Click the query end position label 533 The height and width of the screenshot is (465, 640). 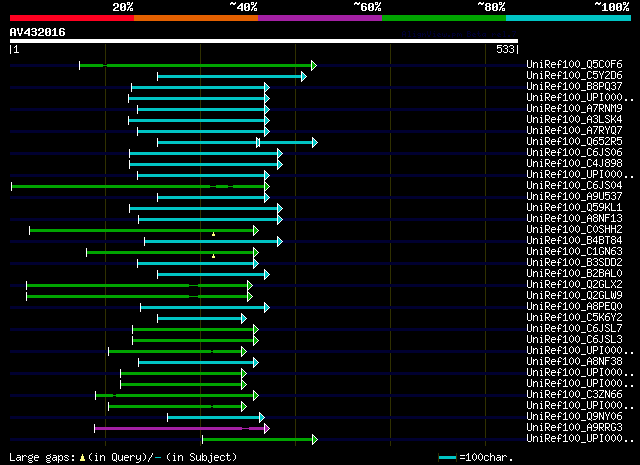[505, 49]
